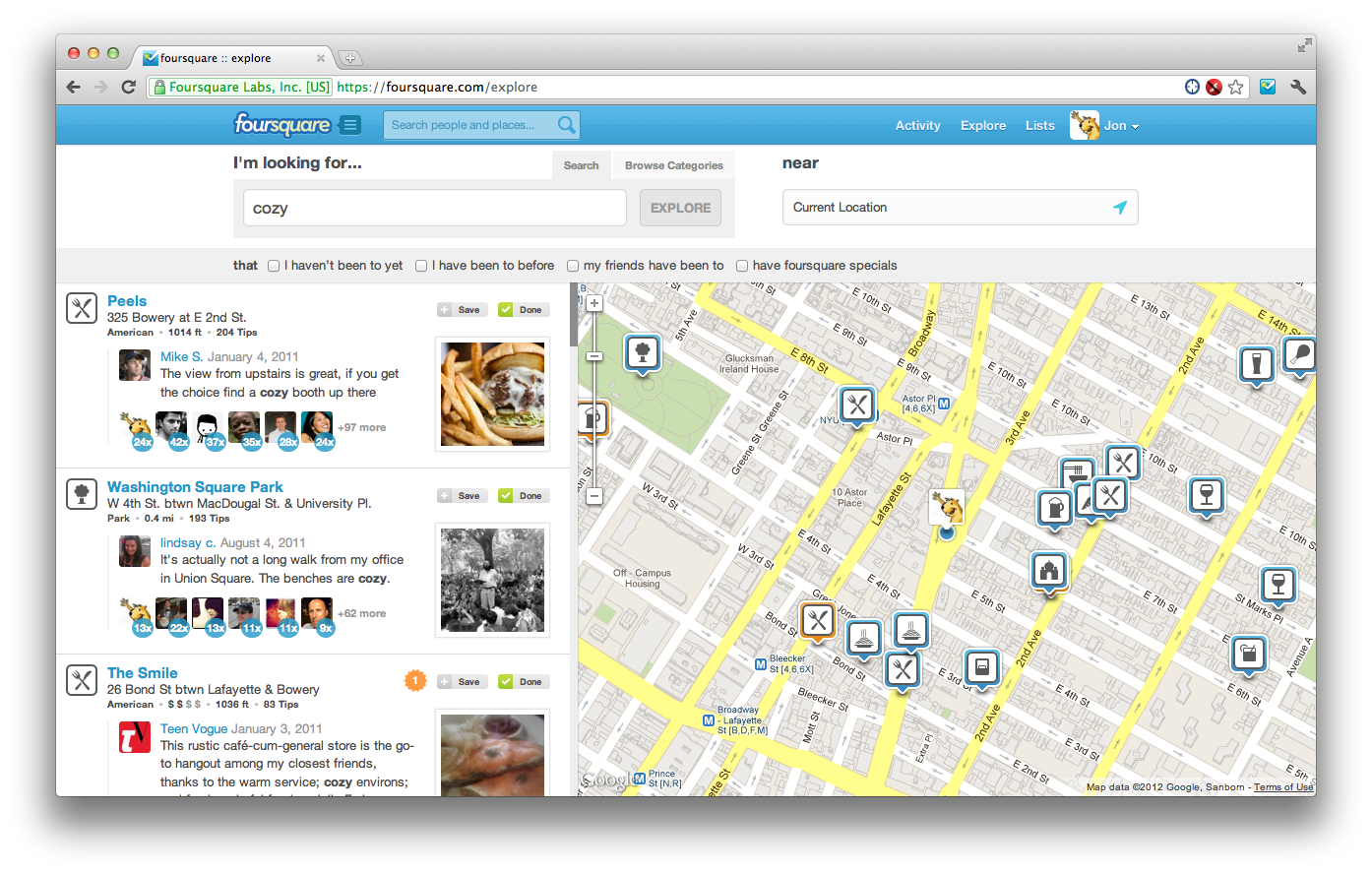Click the locate-me arrow in Current Location field

click(x=1120, y=208)
